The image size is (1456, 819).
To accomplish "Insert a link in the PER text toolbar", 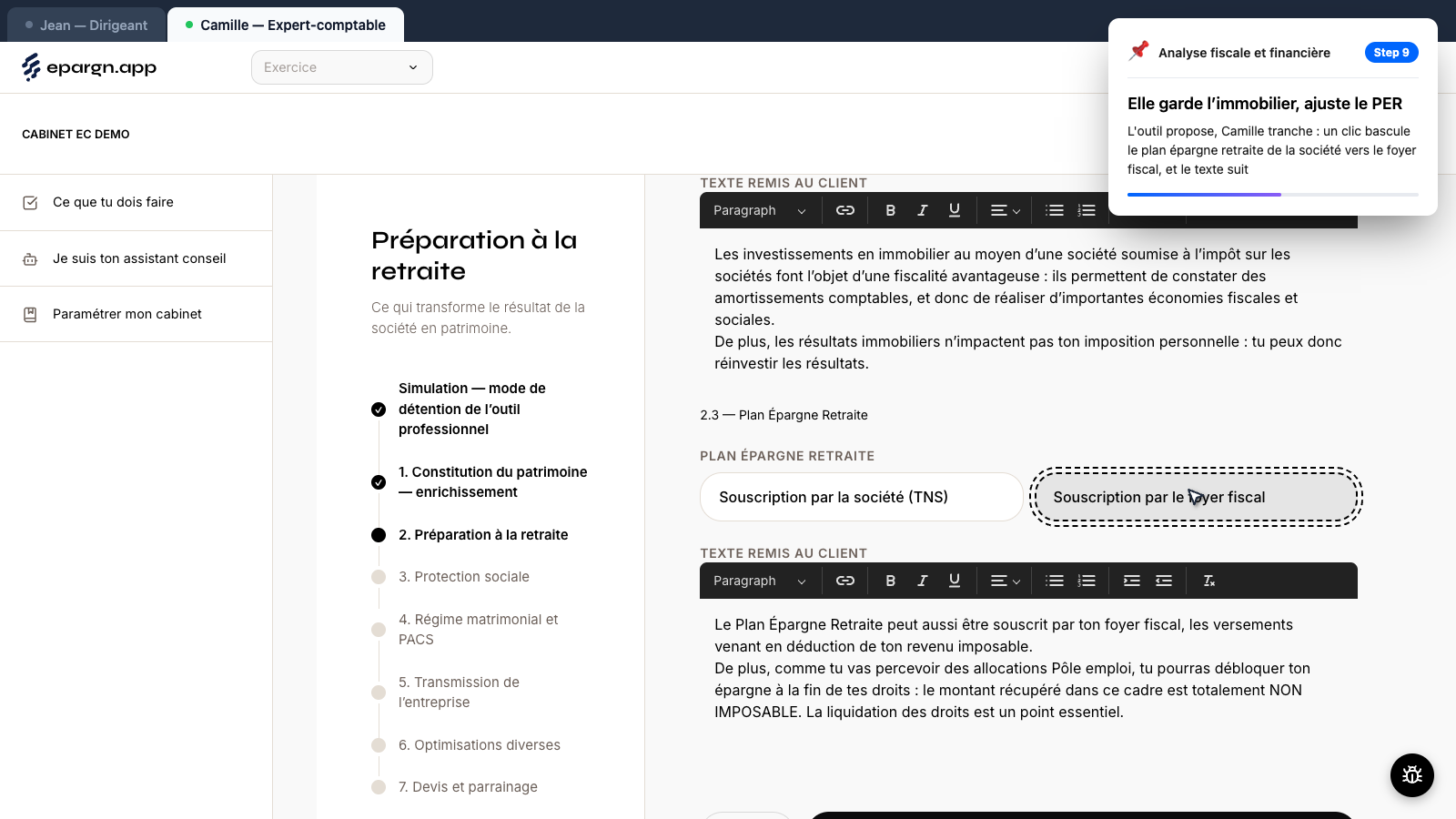I will pyautogui.click(x=845, y=581).
